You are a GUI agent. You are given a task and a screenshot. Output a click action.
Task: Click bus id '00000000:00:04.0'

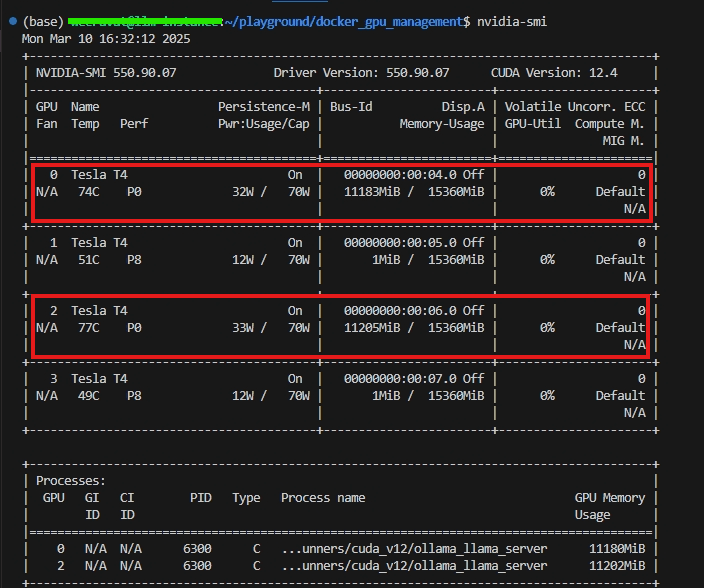pyautogui.click(x=400, y=175)
